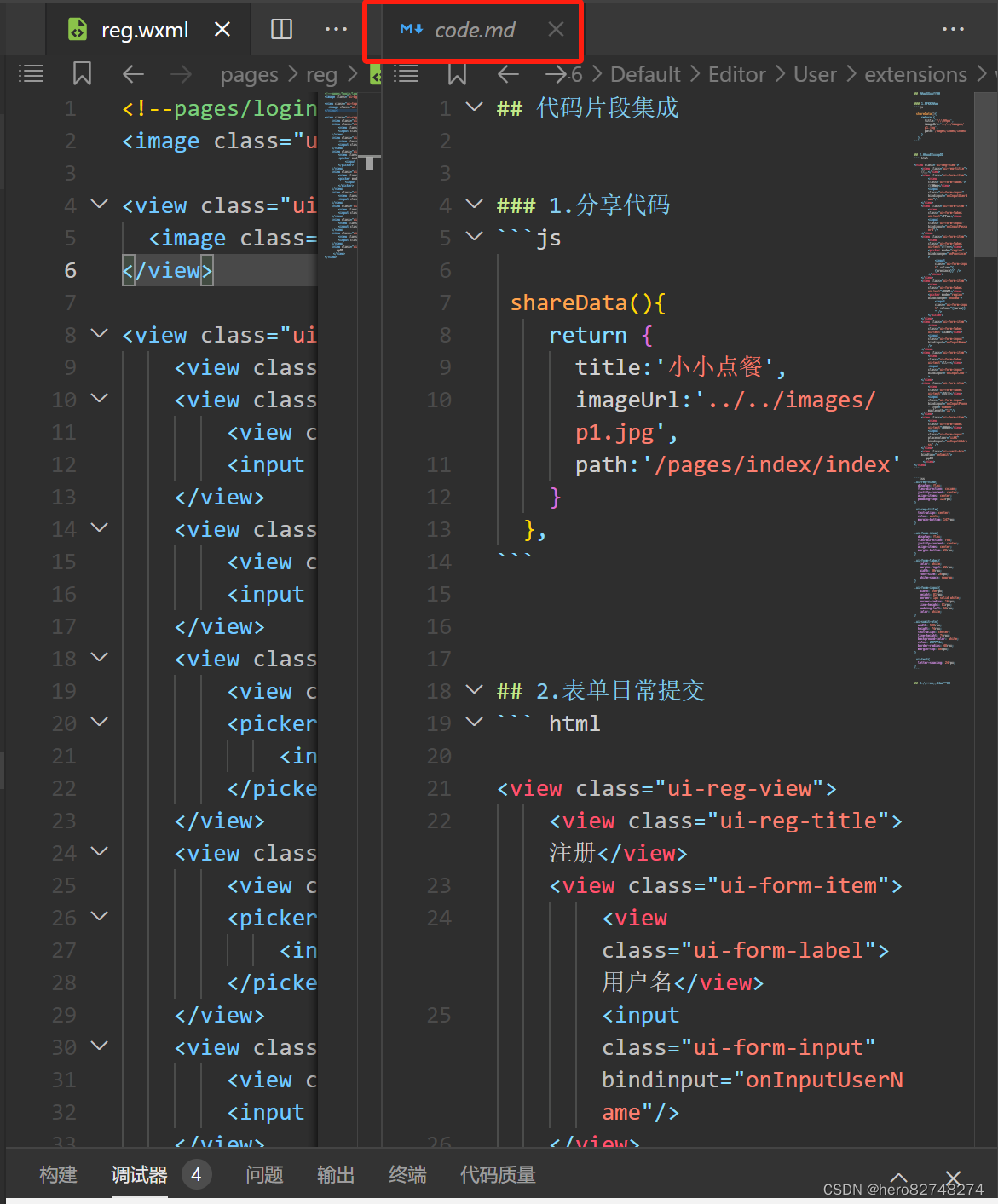Collapse left editor fold at line 10

click(x=99, y=399)
